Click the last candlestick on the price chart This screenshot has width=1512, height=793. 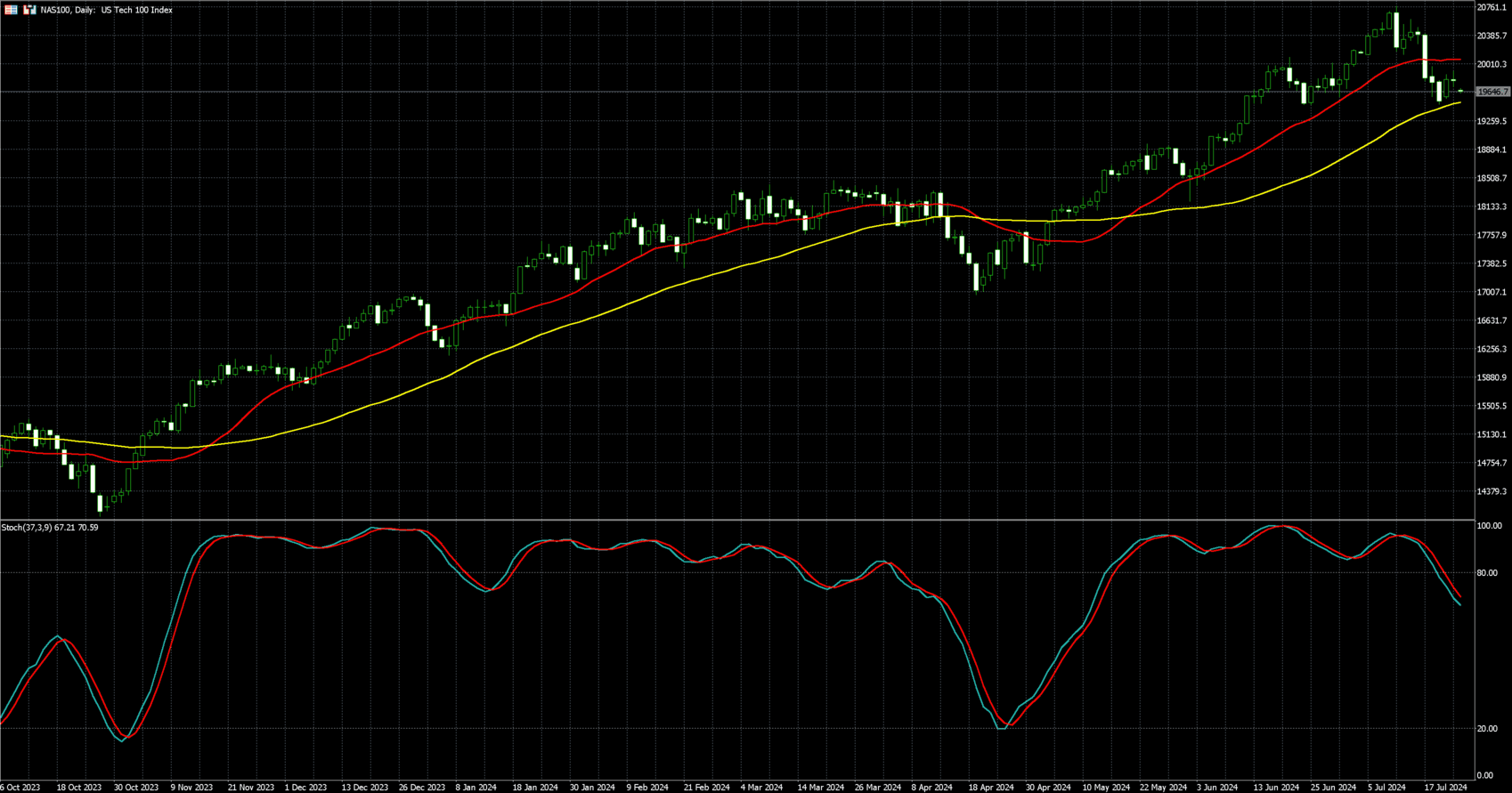click(x=1461, y=91)
